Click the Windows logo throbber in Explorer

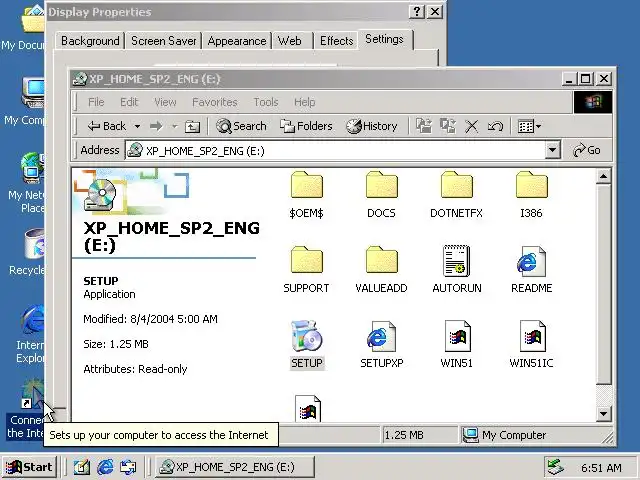[x=592, y=102]
